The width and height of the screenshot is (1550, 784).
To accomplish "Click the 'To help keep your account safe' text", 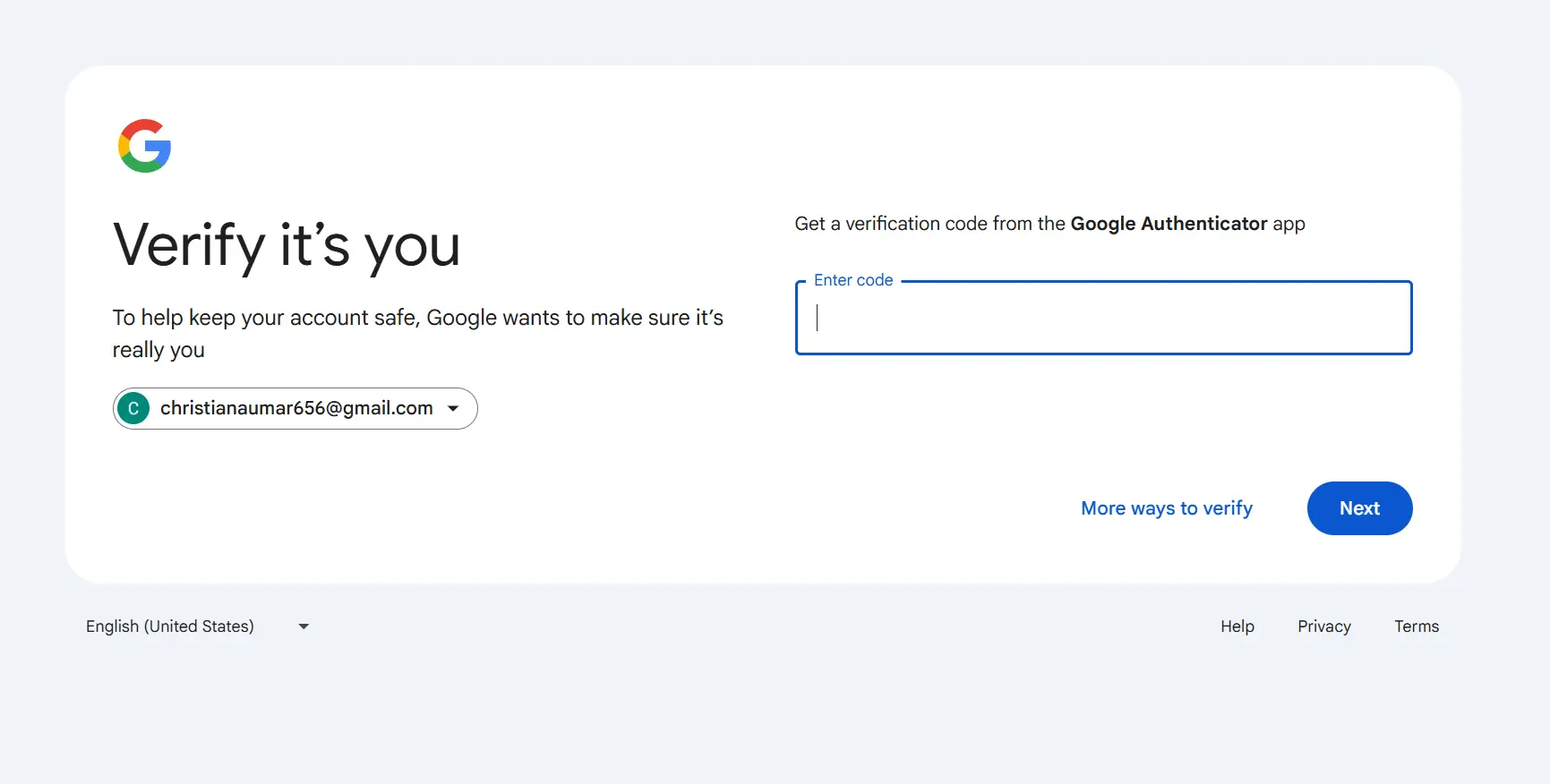I will [418, 334].
